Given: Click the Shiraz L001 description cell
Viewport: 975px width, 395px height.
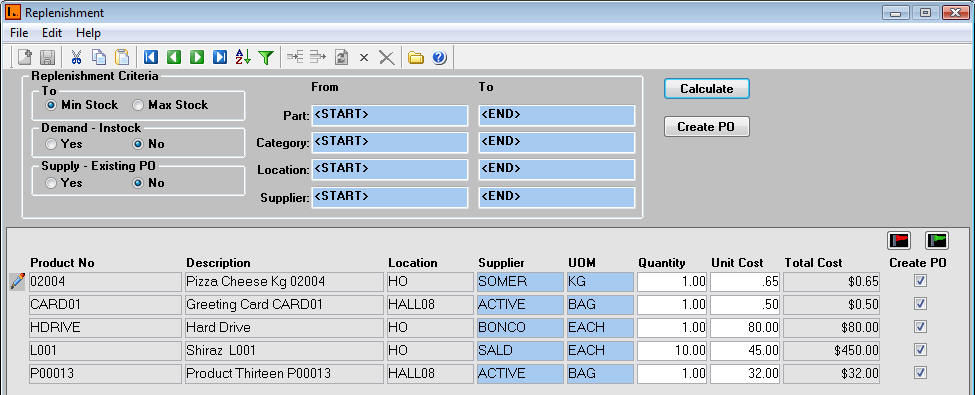Looking at the screenshot, I should [x=284, y=350].
